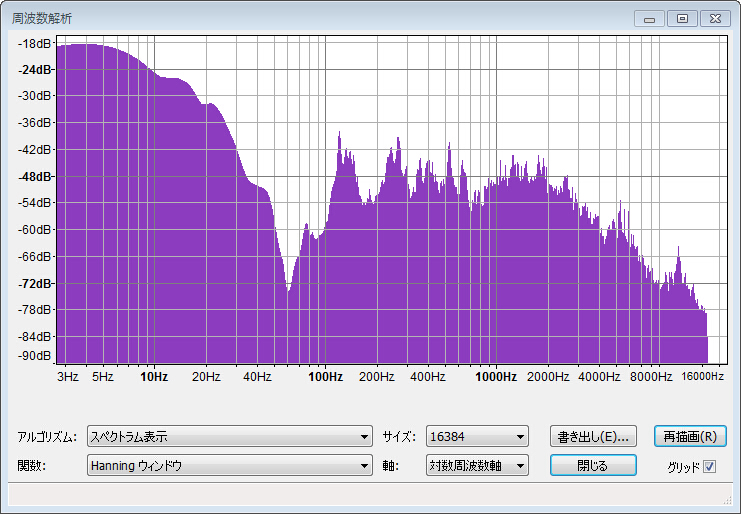Close the window using the title bar X
Image resolution: width=741 pixels, height=514 pixels.
[715, 18]
